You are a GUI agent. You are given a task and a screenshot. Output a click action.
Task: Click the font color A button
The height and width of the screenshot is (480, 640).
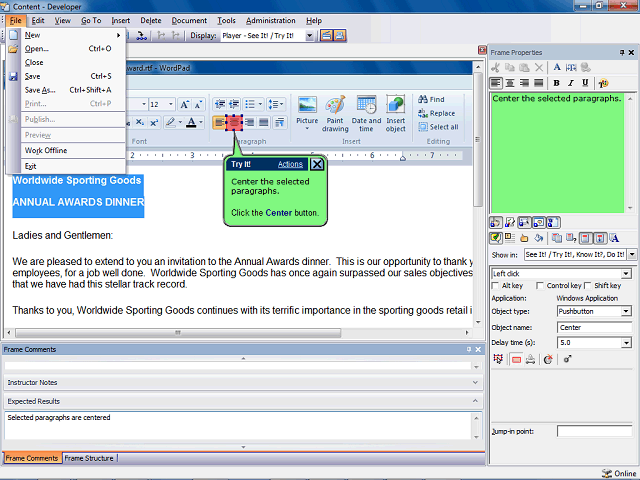(191, 122)
